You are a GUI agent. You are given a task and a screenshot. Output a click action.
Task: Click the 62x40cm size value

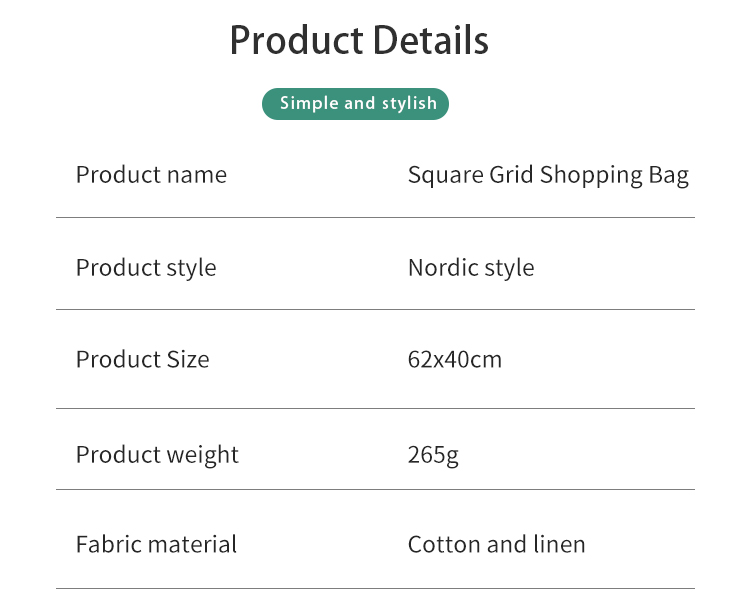click(455, 360)
